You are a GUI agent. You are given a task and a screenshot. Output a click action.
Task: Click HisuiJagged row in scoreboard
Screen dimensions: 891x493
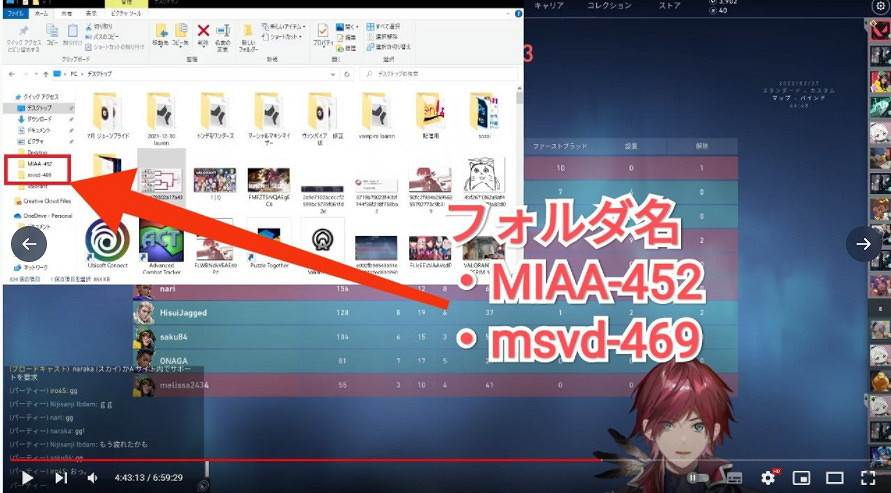(435, 313)
